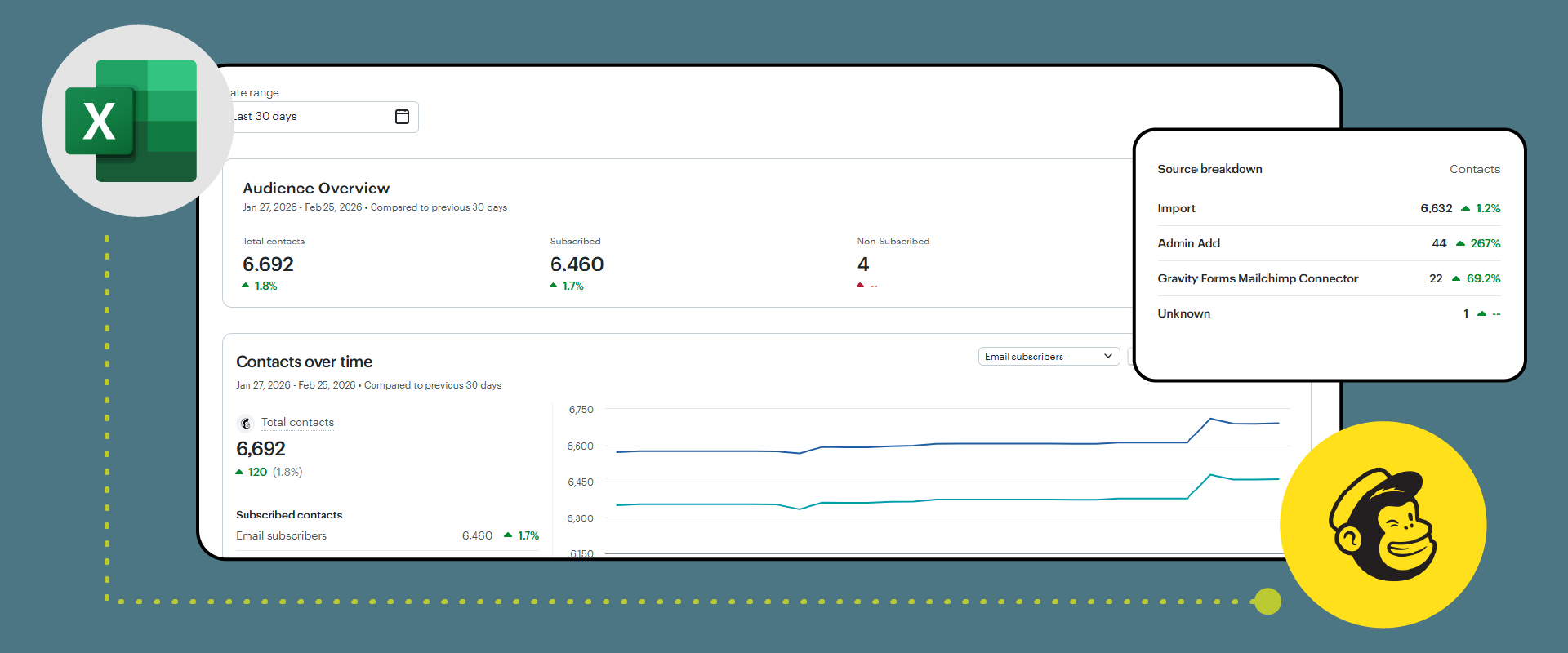Click the teal subscribed contacts line
Viewport: 1568px width, 653px height.
[x=947, y=500]
